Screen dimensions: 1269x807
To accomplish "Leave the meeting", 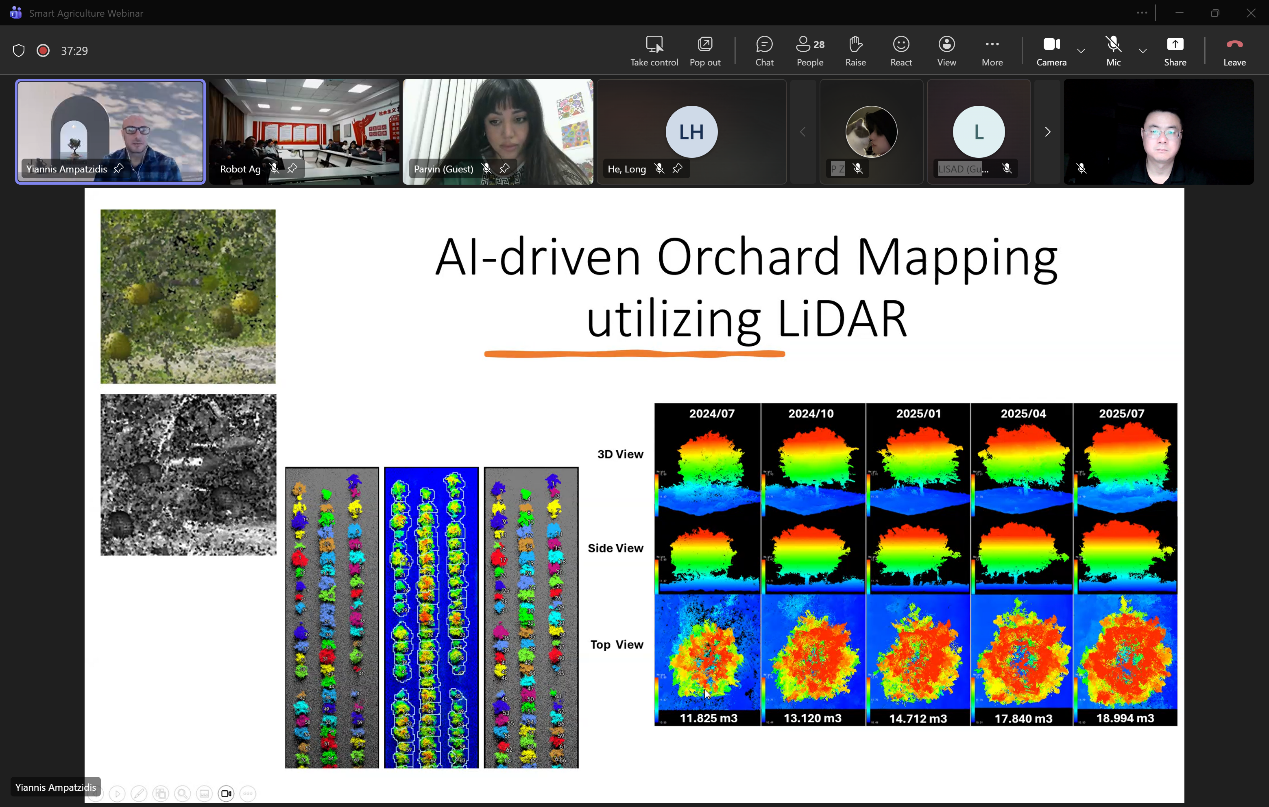I will point(1234,50).
